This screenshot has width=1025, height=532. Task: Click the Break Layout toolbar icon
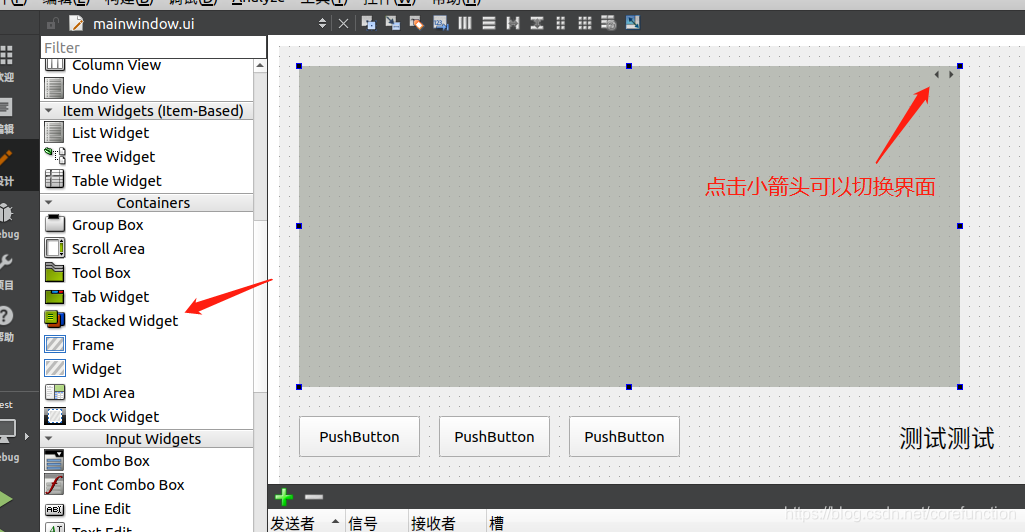click(609, 24)
